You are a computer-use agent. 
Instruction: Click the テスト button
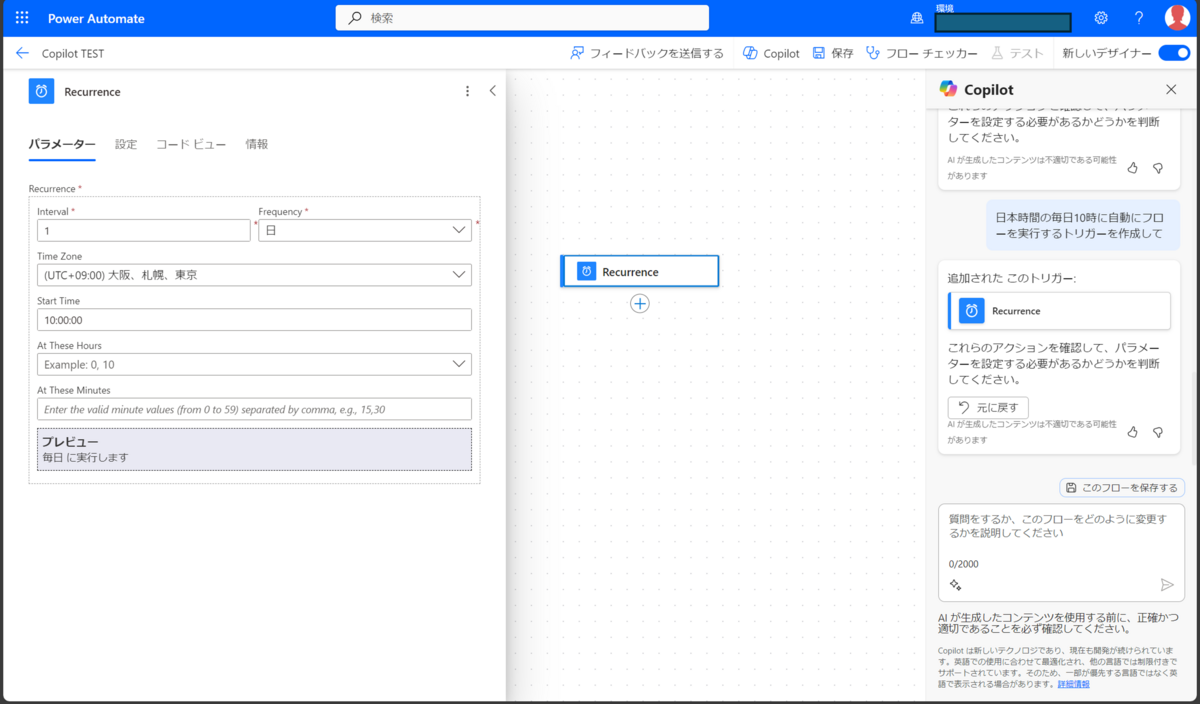1017,53
